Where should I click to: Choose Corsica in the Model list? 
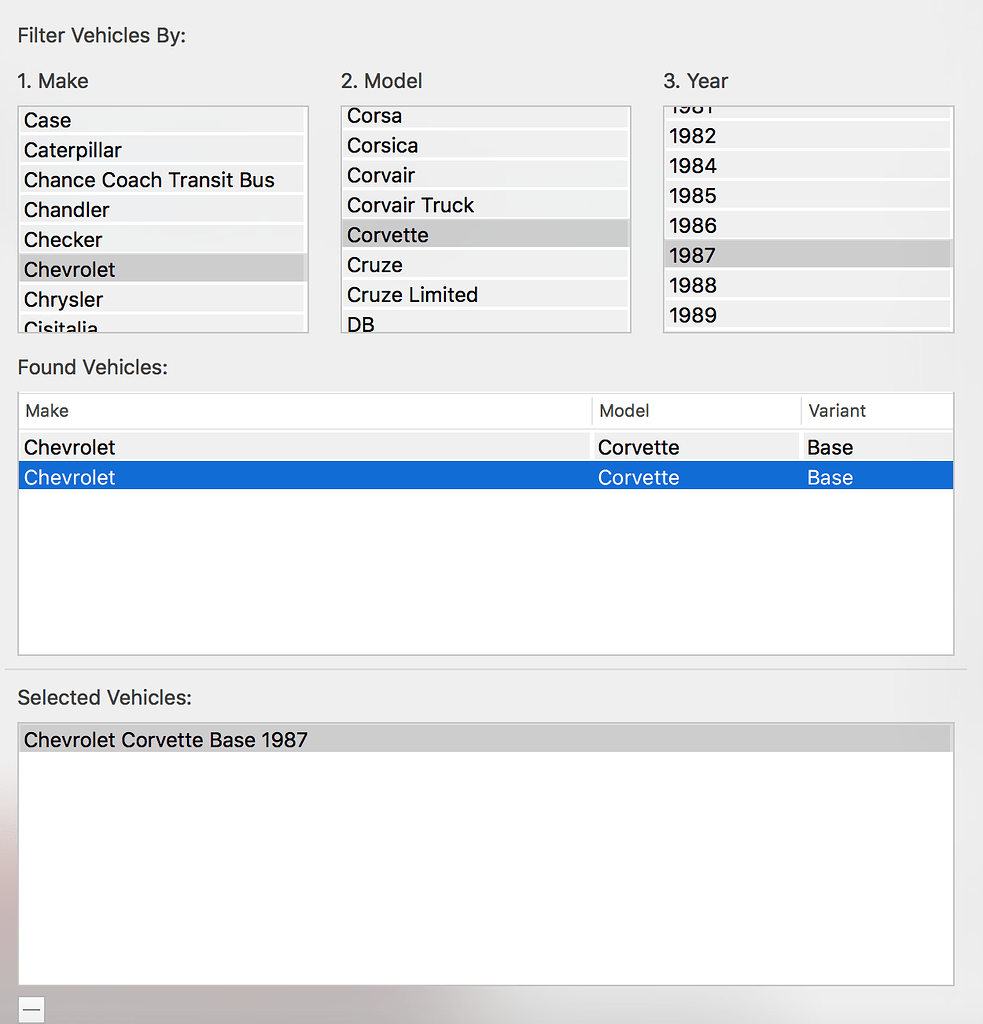pyautogui.click(x=485, y=146)
